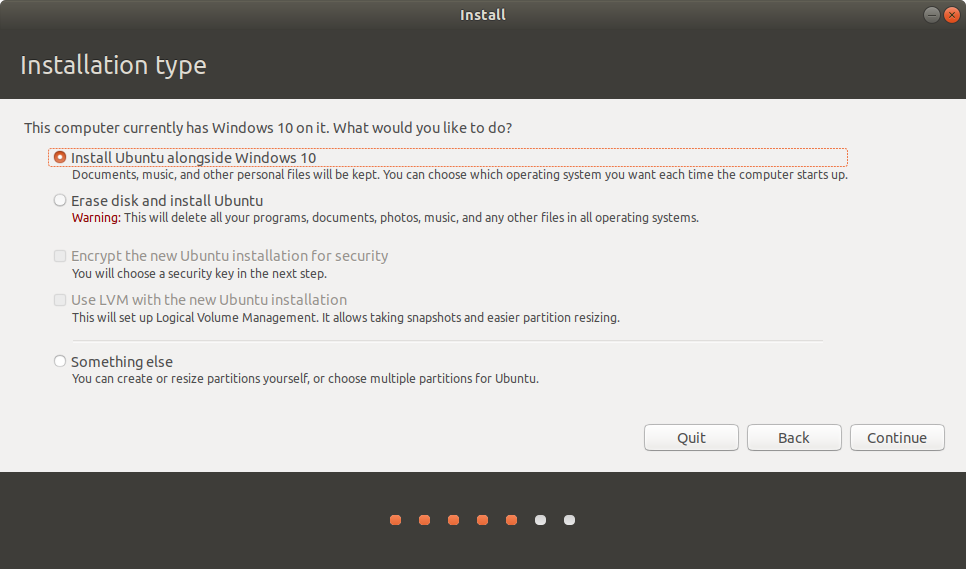Viewport: 966px width, 569px height.
Task: Click the 'Installation type' heading
Action: tap(113, 65)
